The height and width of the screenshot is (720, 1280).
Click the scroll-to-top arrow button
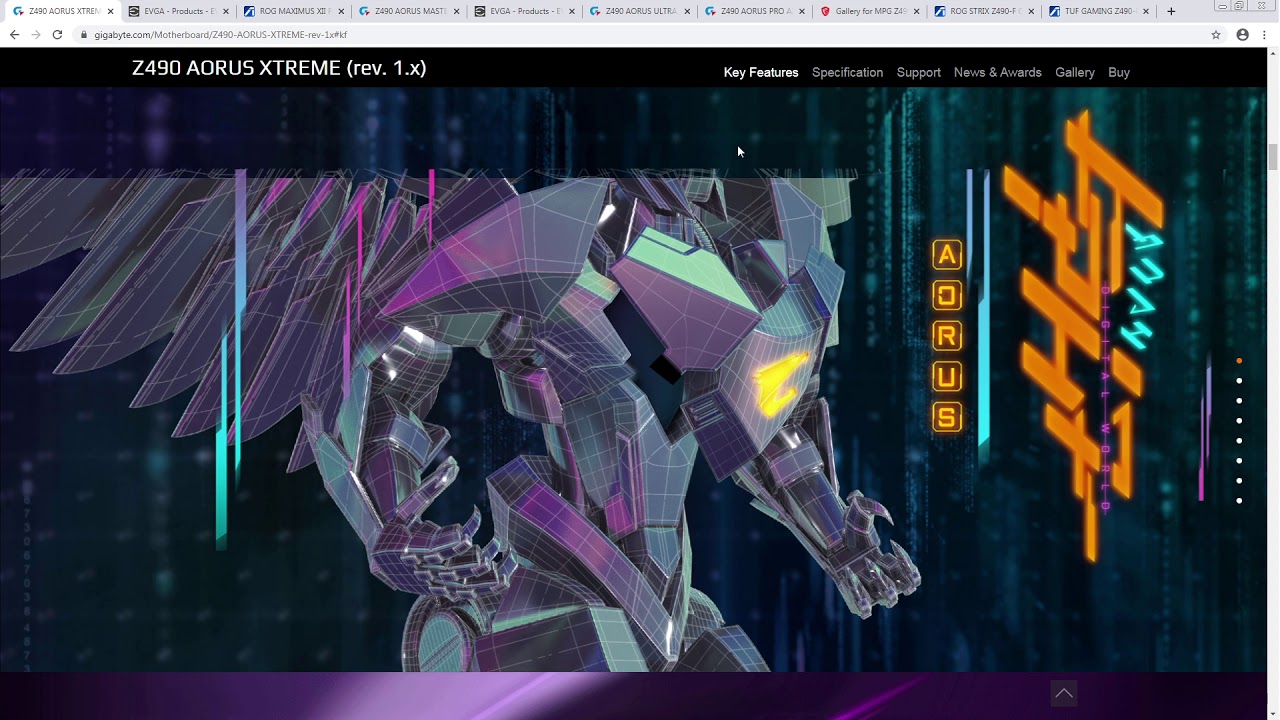click(x=1064, y=693)
